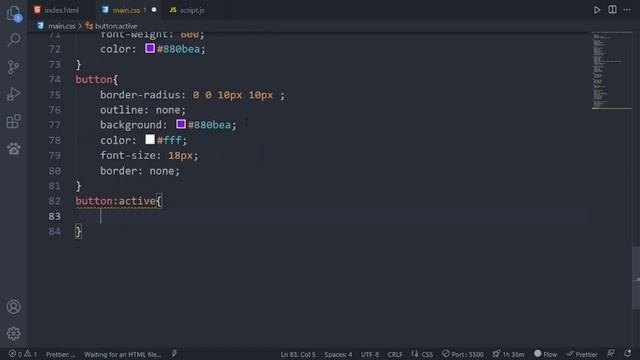The height and width of the screenshot is (360, 640).
Task: Click the 1h 36m time tracker status
Action: pyautogui.click(x=509, y=354)
